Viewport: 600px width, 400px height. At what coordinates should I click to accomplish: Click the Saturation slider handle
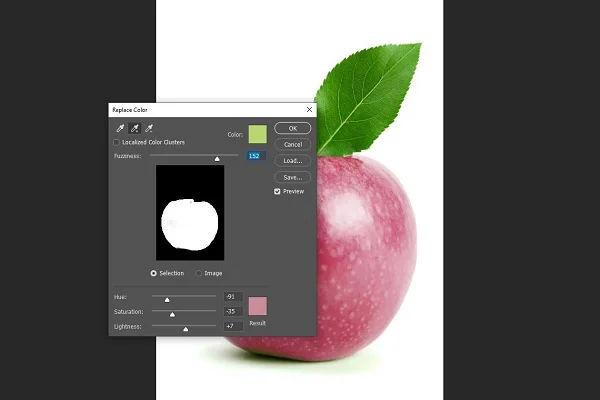(x=172, y=314)
